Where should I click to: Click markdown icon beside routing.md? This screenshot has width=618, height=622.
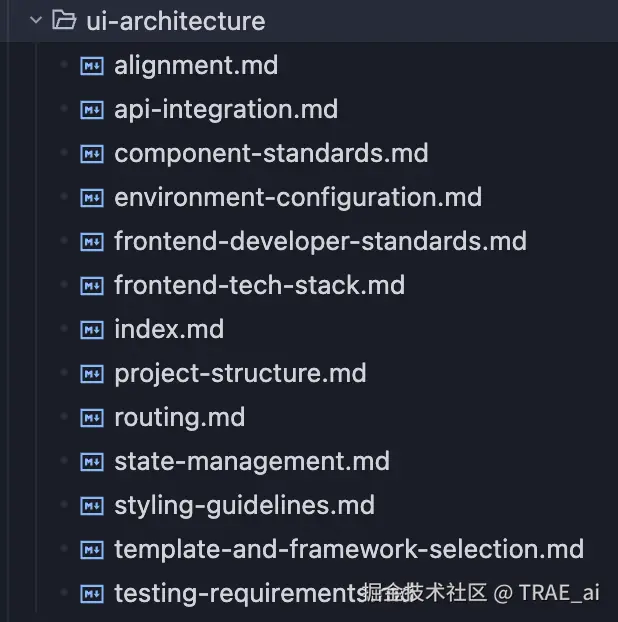click(x=92, y=418)
